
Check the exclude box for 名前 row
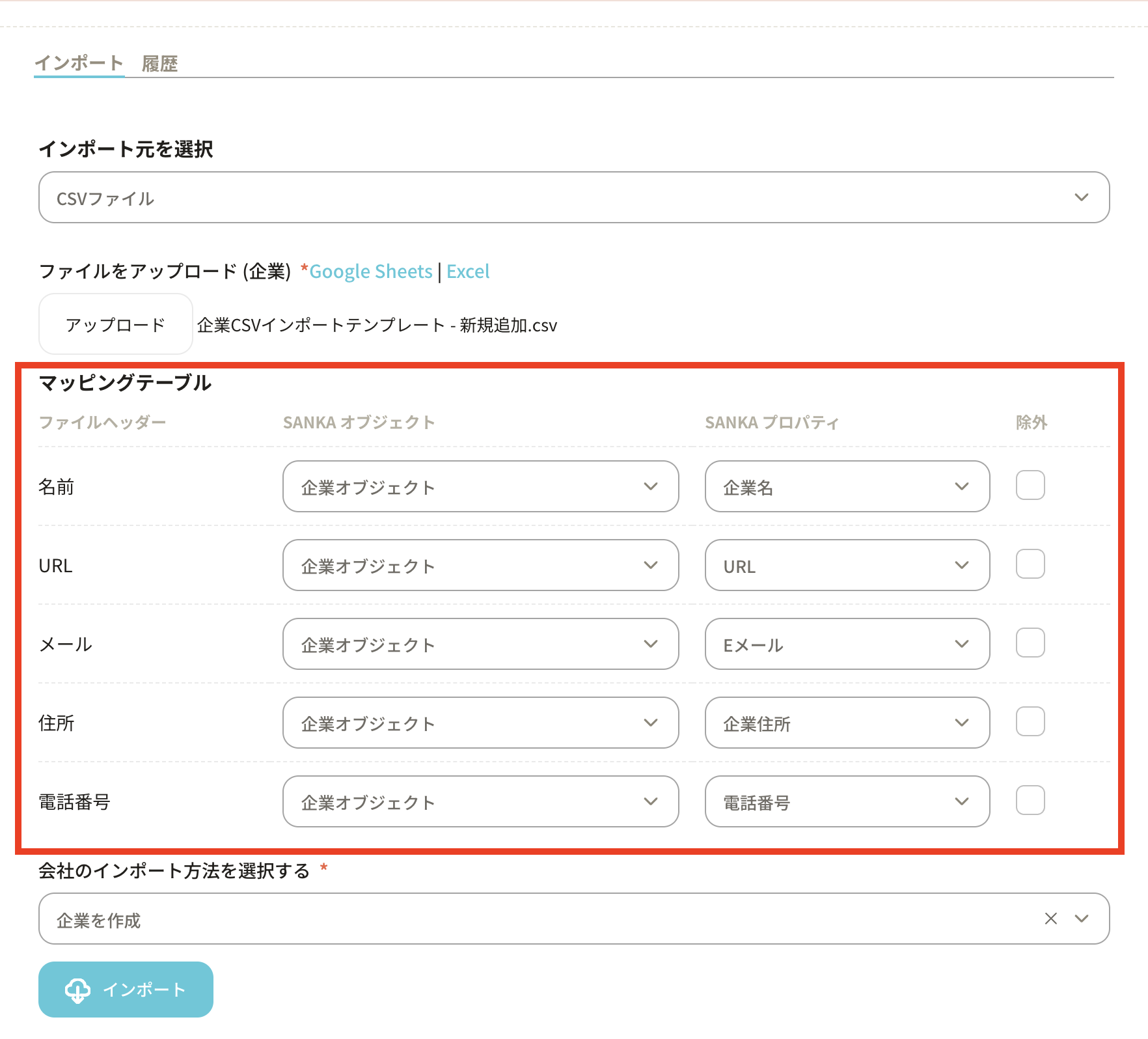(x=1030, y=486)
